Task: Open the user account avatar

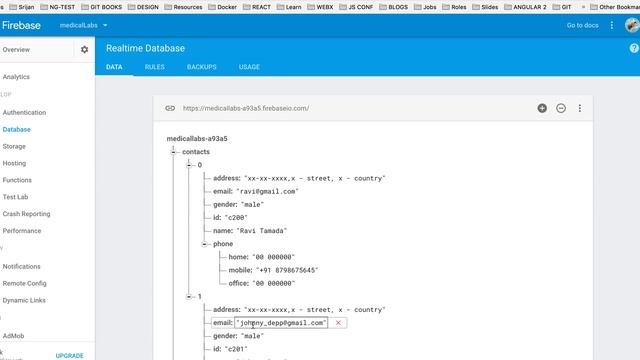Action: point(632,25)
